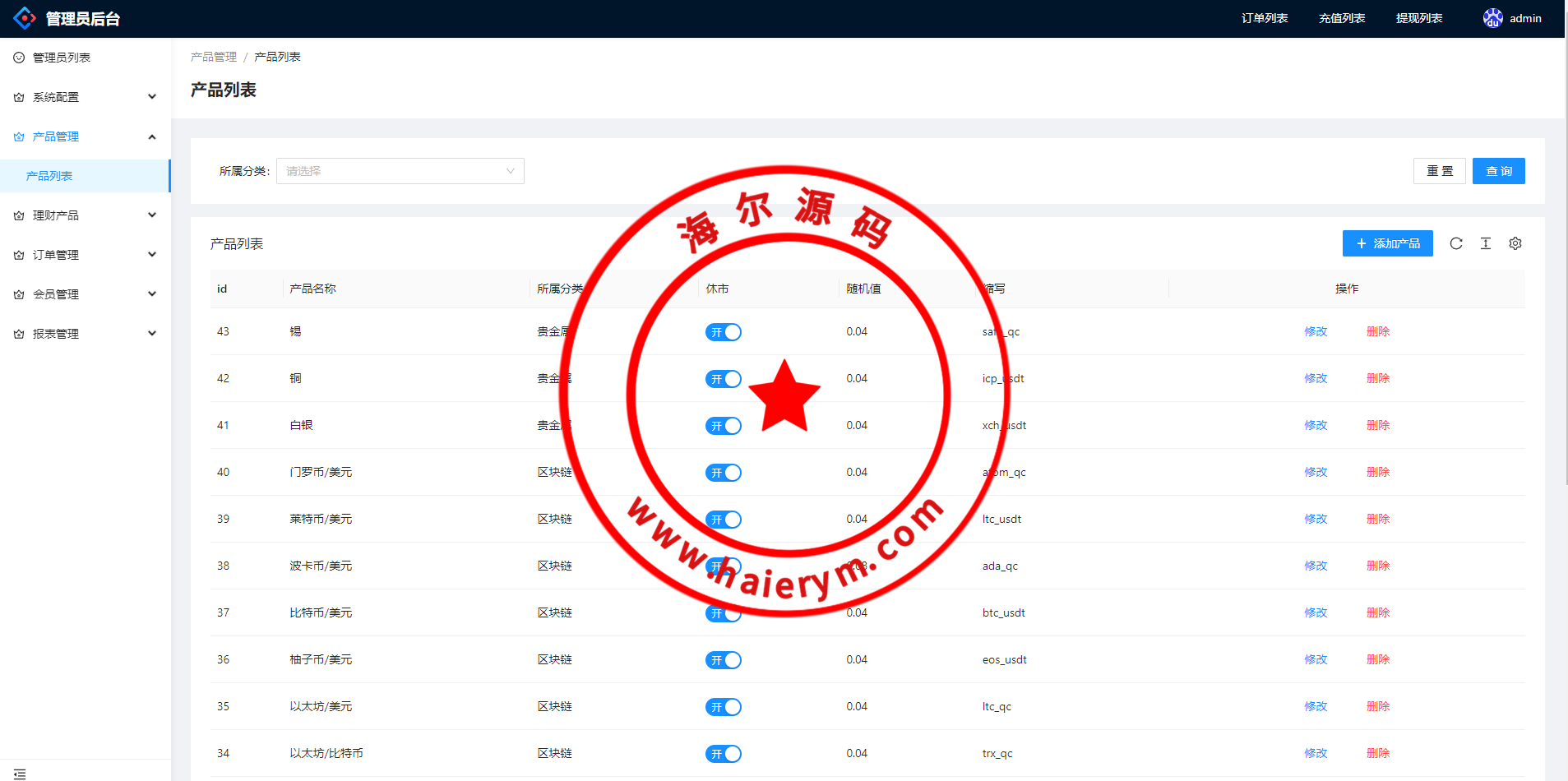Image resolution: width=1568 pixels, height=781 pixels.
Task: Click the 管理员列表 sidebar icon
Action: point(19,58)
